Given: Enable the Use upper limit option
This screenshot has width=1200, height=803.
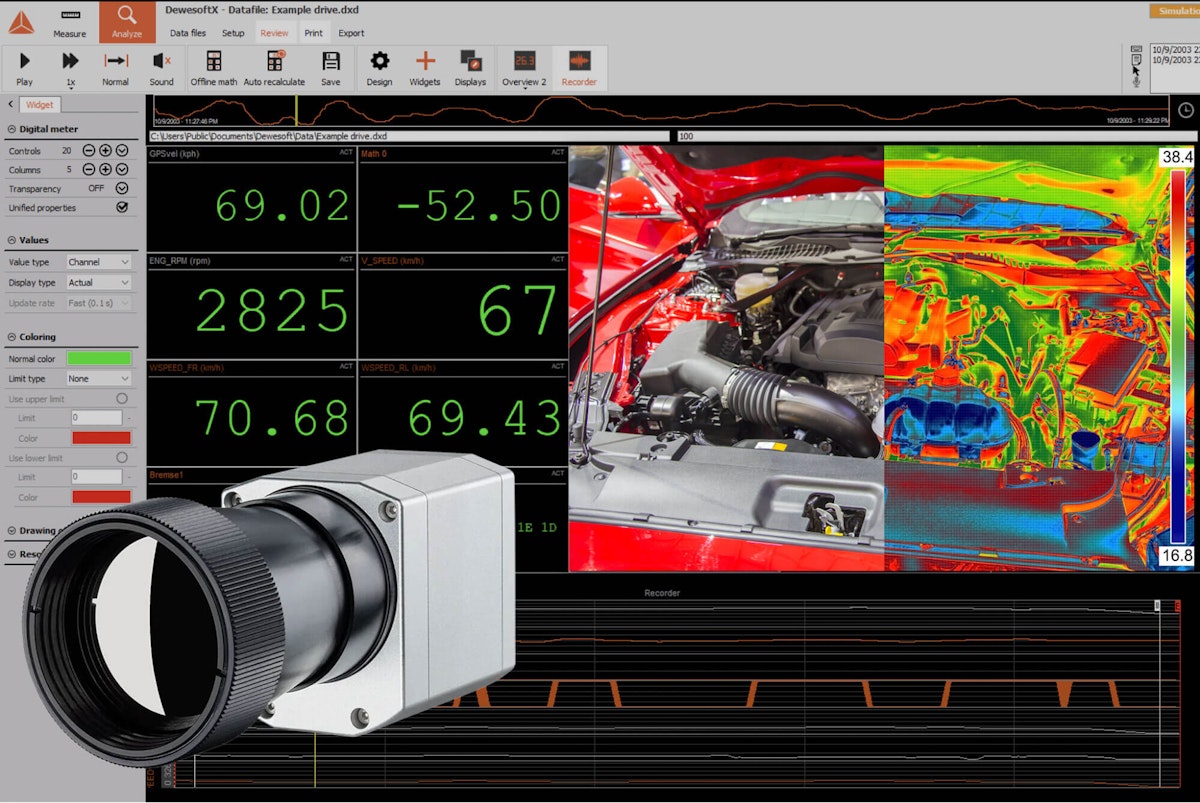Looking at the screenshot, I should coord(122,398).
